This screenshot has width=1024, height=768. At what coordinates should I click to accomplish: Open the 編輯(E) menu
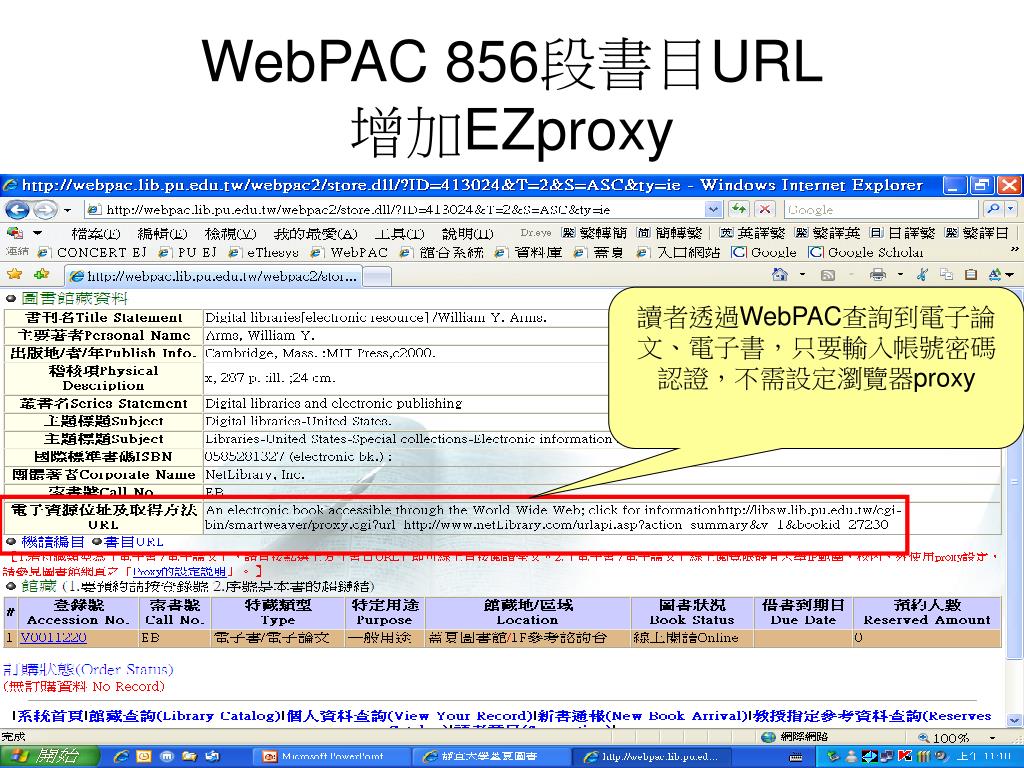pos(162,233)
